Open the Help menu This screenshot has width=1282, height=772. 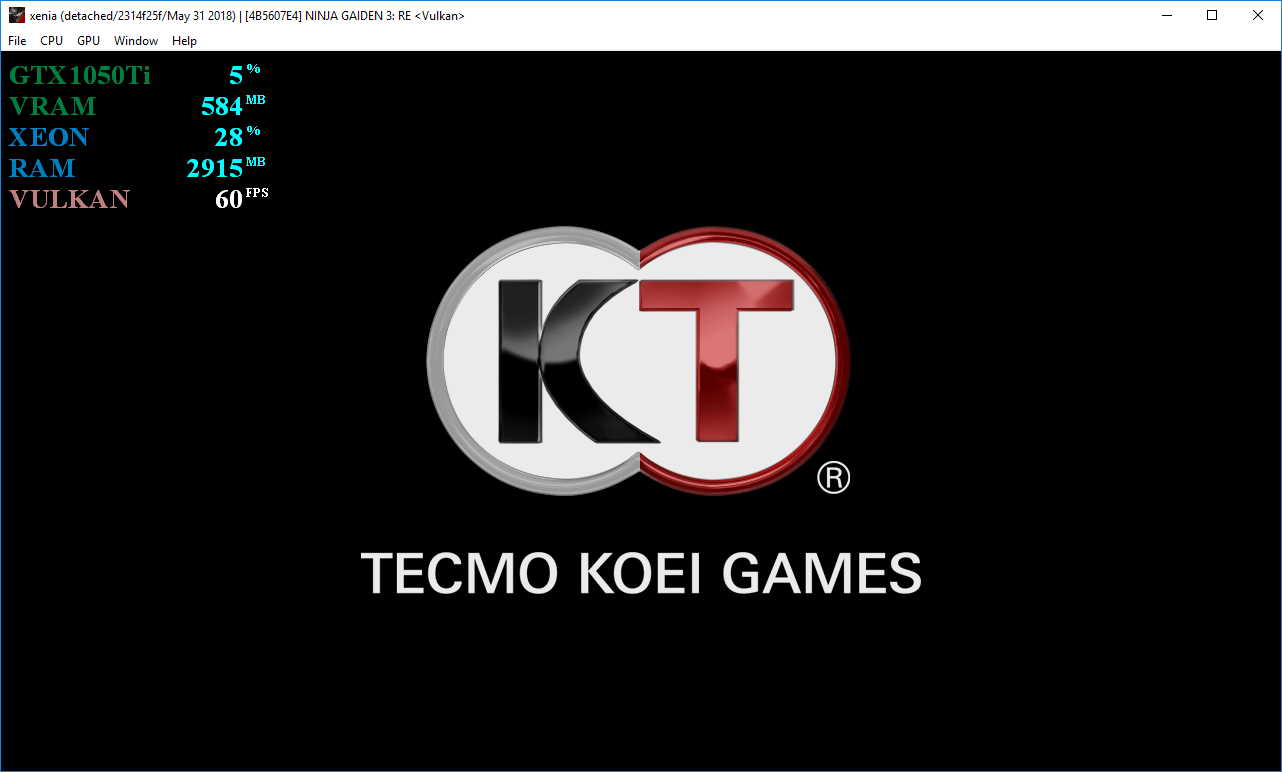tap(184, 41)
